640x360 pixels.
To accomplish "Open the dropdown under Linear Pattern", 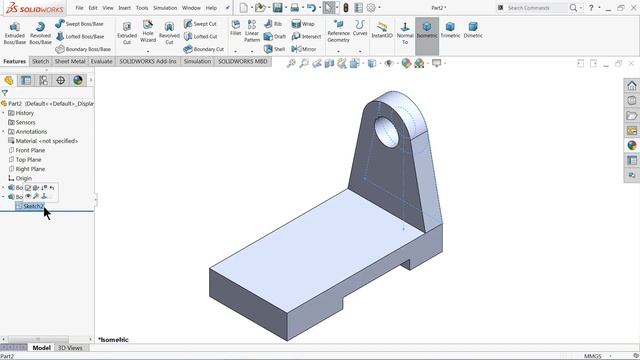I will click(252, 51).
